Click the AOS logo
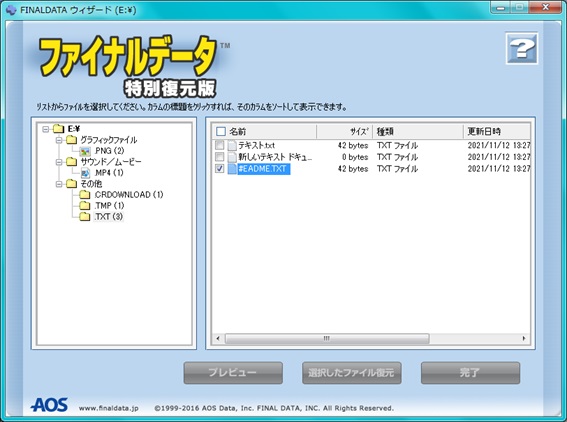 tap(50, 405)
